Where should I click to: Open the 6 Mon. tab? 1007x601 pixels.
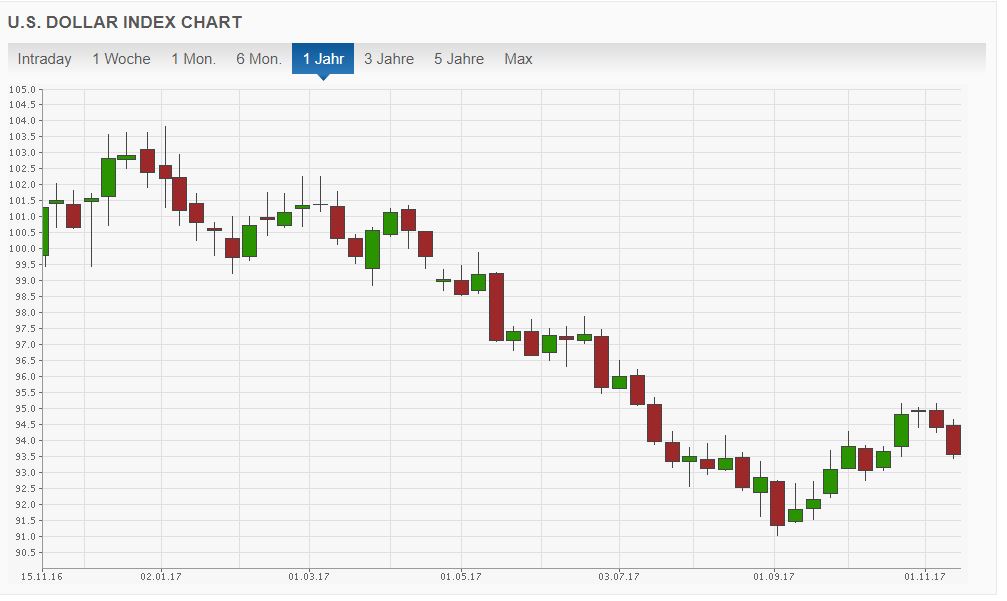pos(259,59)
